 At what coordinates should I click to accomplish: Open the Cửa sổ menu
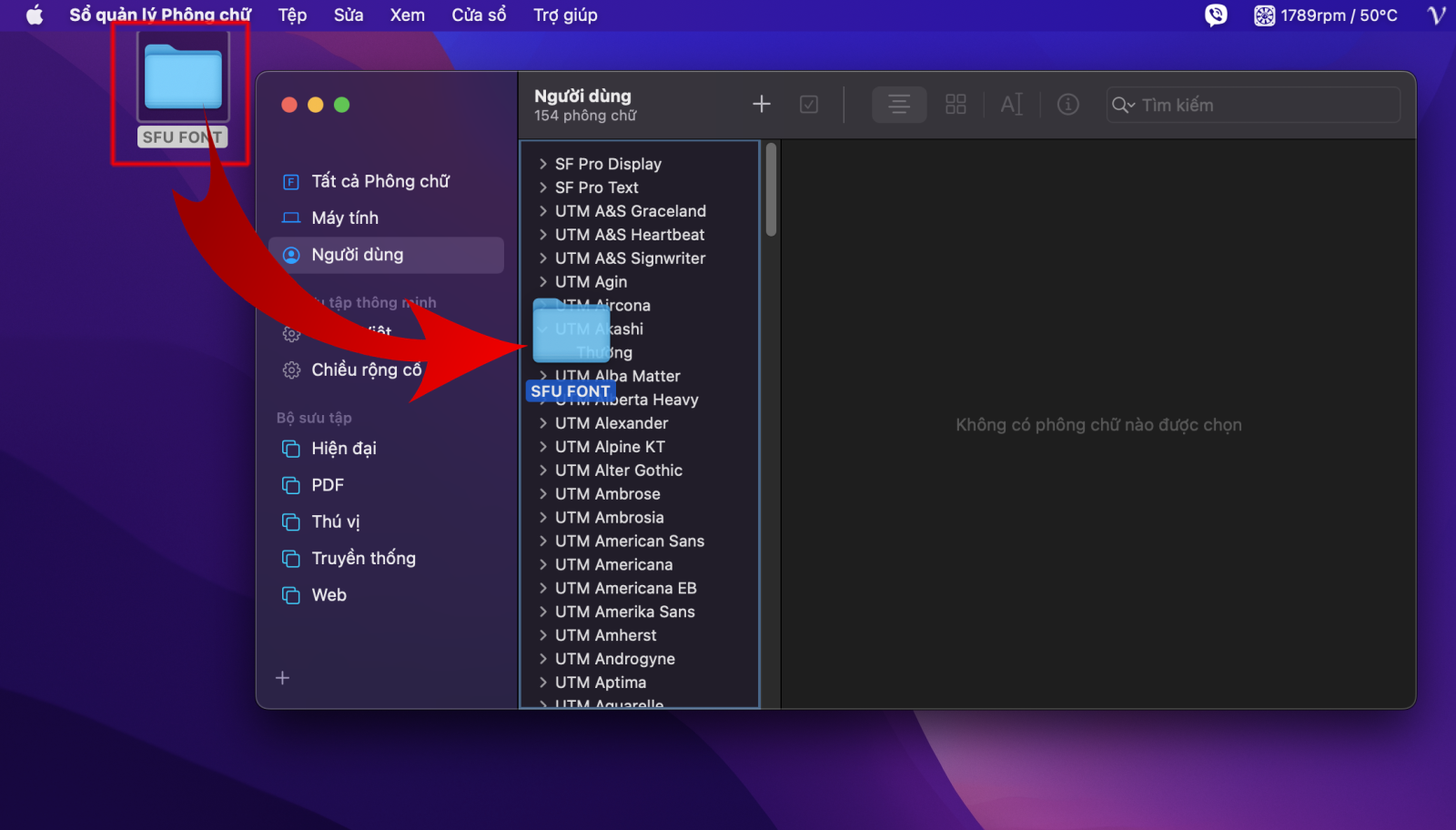pyautogui.click(x=479, y=15)
